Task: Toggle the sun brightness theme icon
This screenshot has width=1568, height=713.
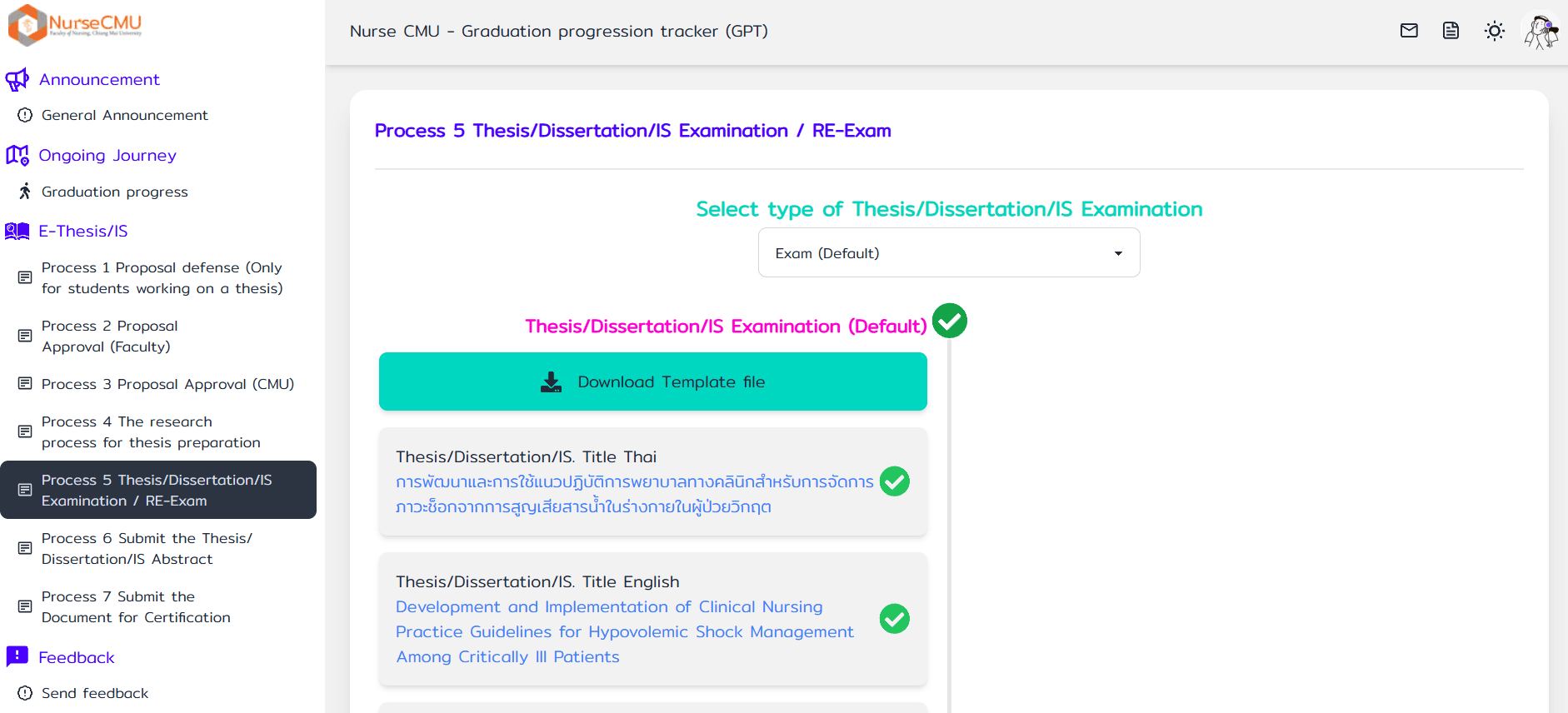Action: pyautogui.click(x=1495, y=31)
